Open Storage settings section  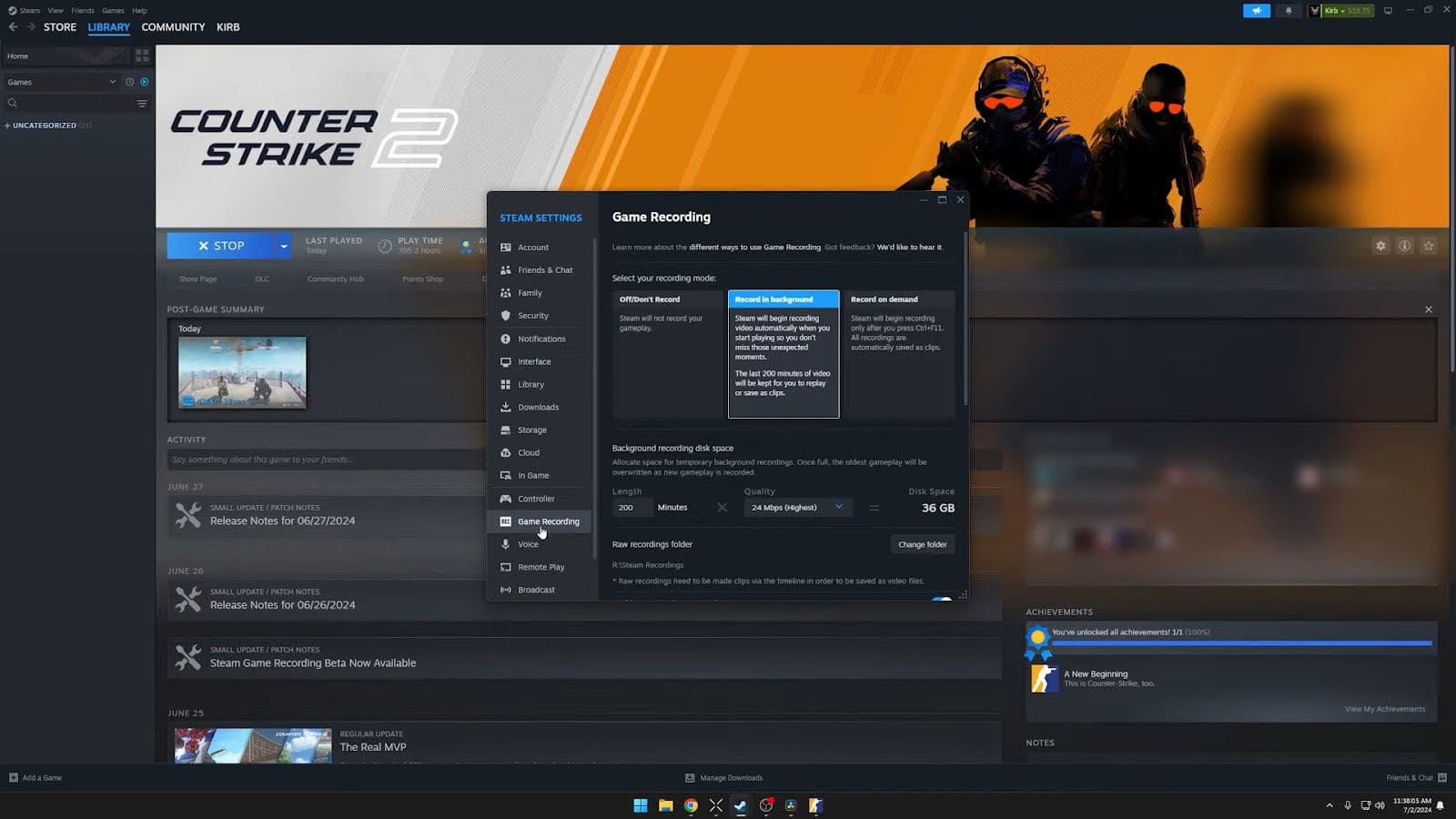pyautogui.click(x=540, y=430)
